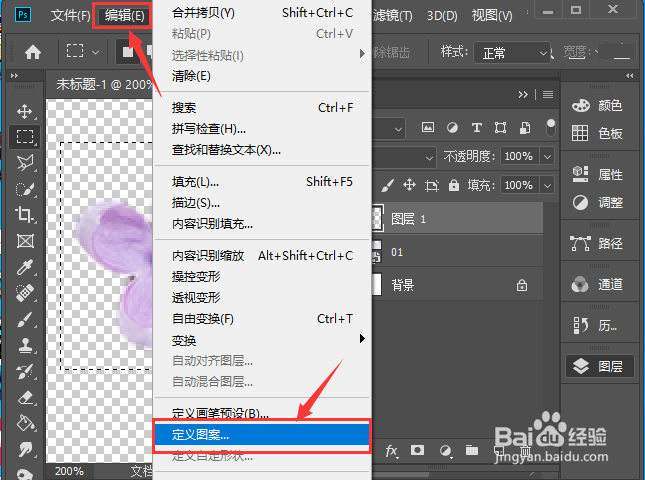Screen dimensions: 645x480
Task: Open the Layers panel options menu
Action: click(x=548, y=95)
